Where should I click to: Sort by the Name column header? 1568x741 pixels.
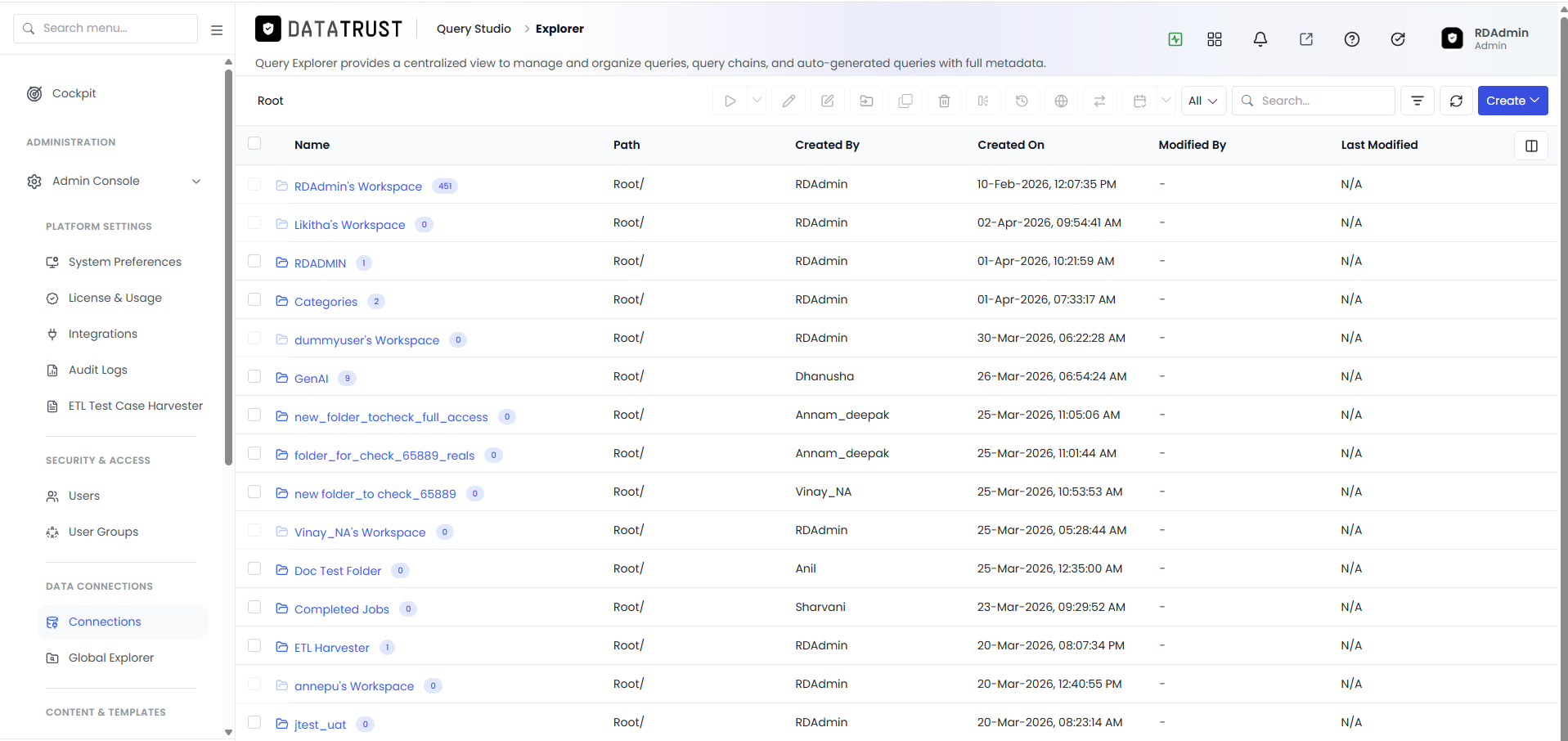(312, 145)
